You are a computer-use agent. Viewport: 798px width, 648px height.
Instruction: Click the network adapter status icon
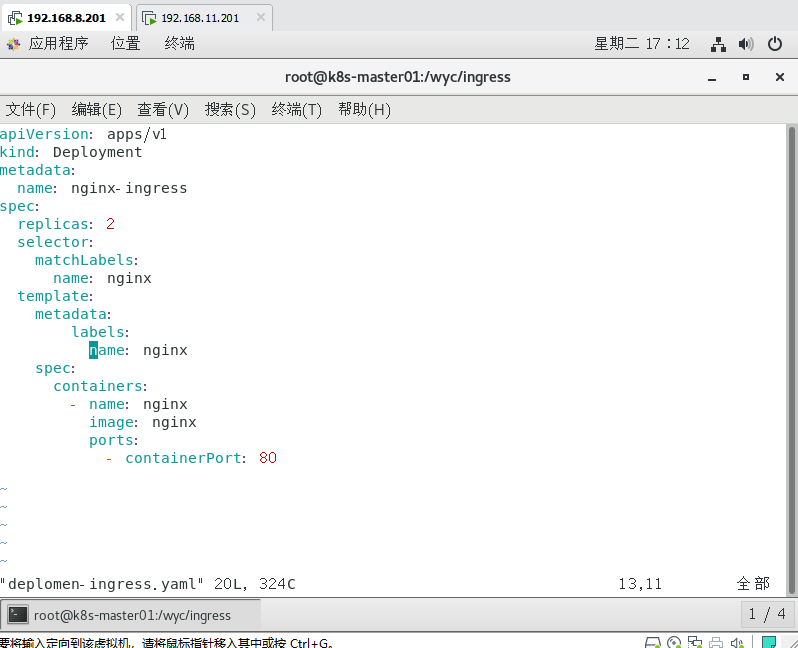(x=695, y=642)
